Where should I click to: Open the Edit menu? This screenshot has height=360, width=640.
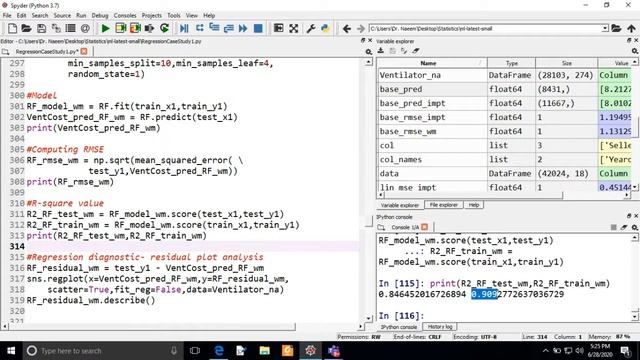point(22,16)
